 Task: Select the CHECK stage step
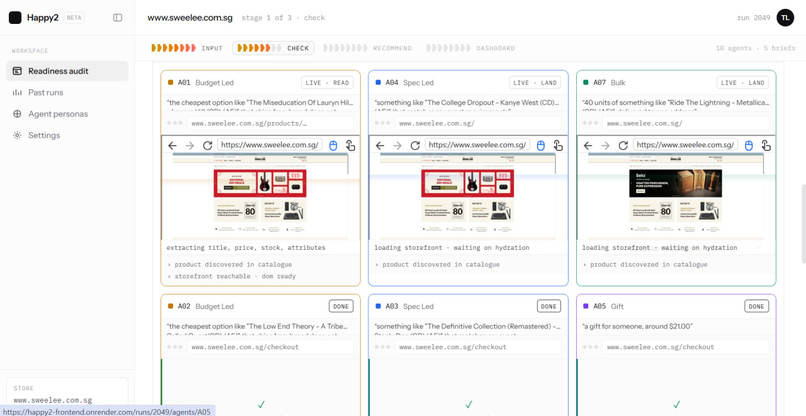(x=273, y=48)
